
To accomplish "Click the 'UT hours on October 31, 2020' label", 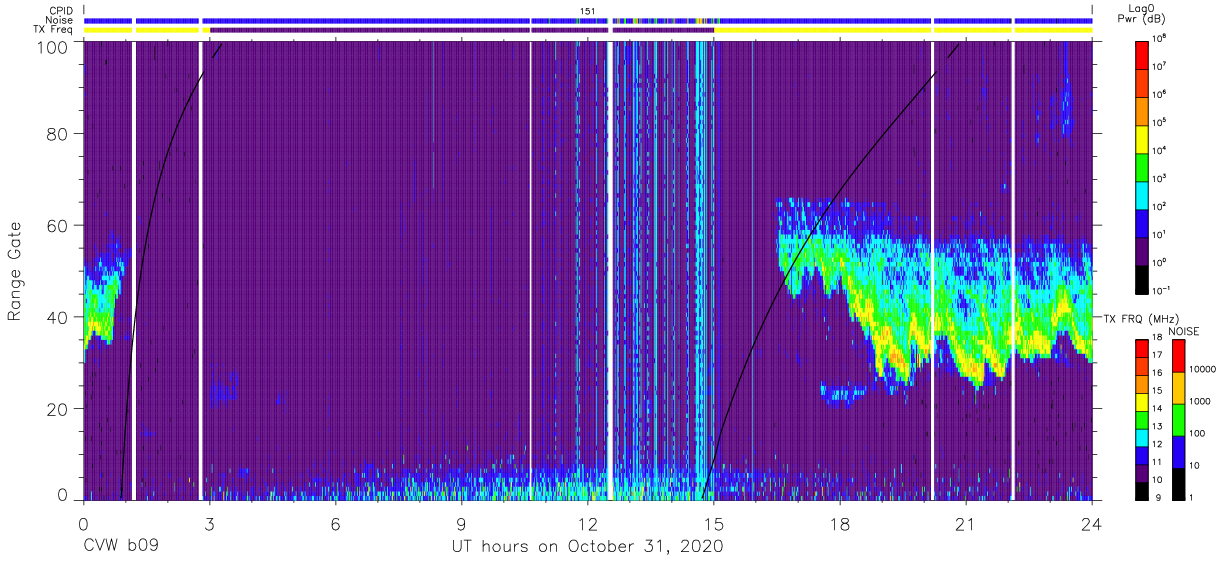I will point(587,547).
